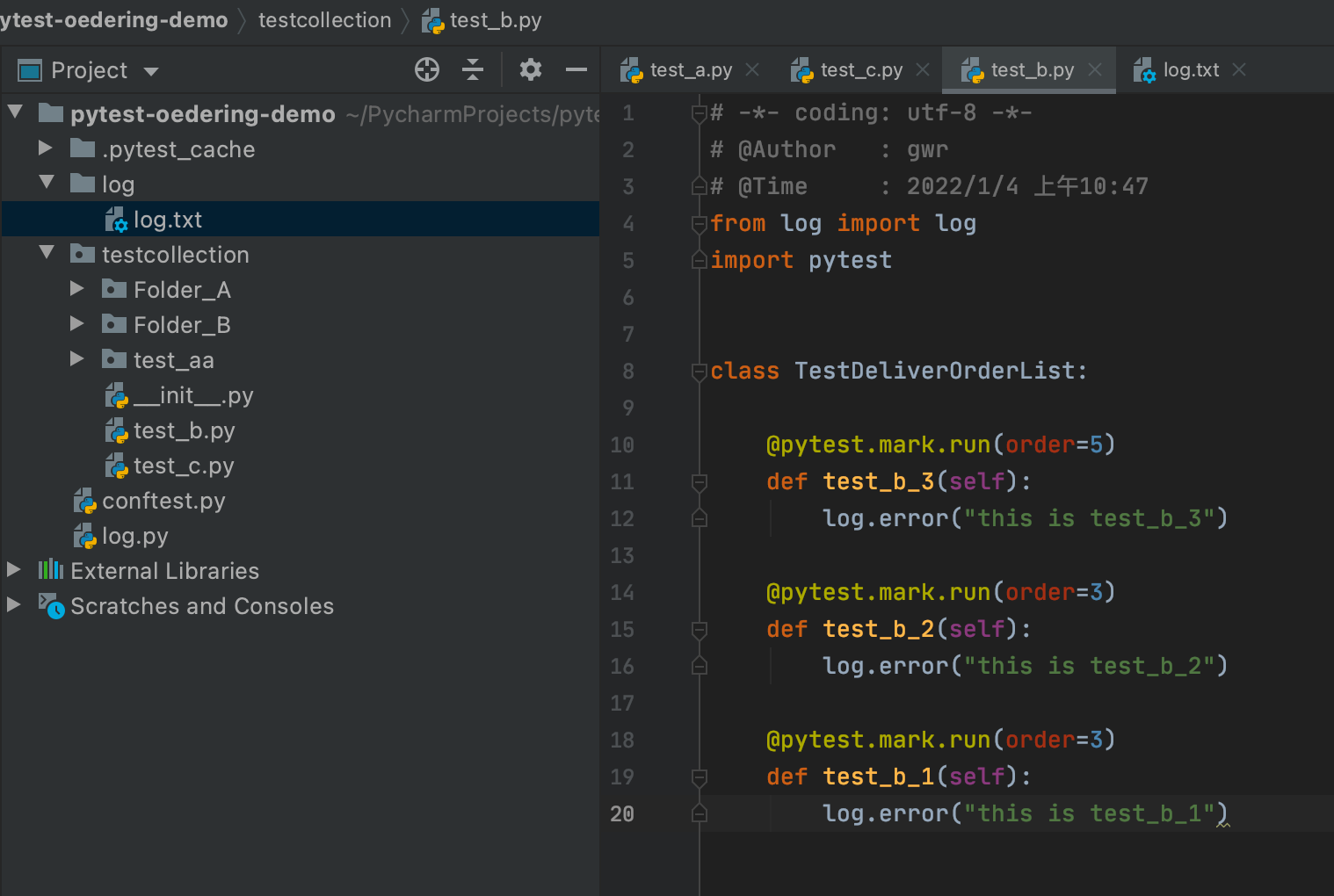1334x896 pixels.
Task: Expand the Folder_A directory
Action: tap(77, 288)
